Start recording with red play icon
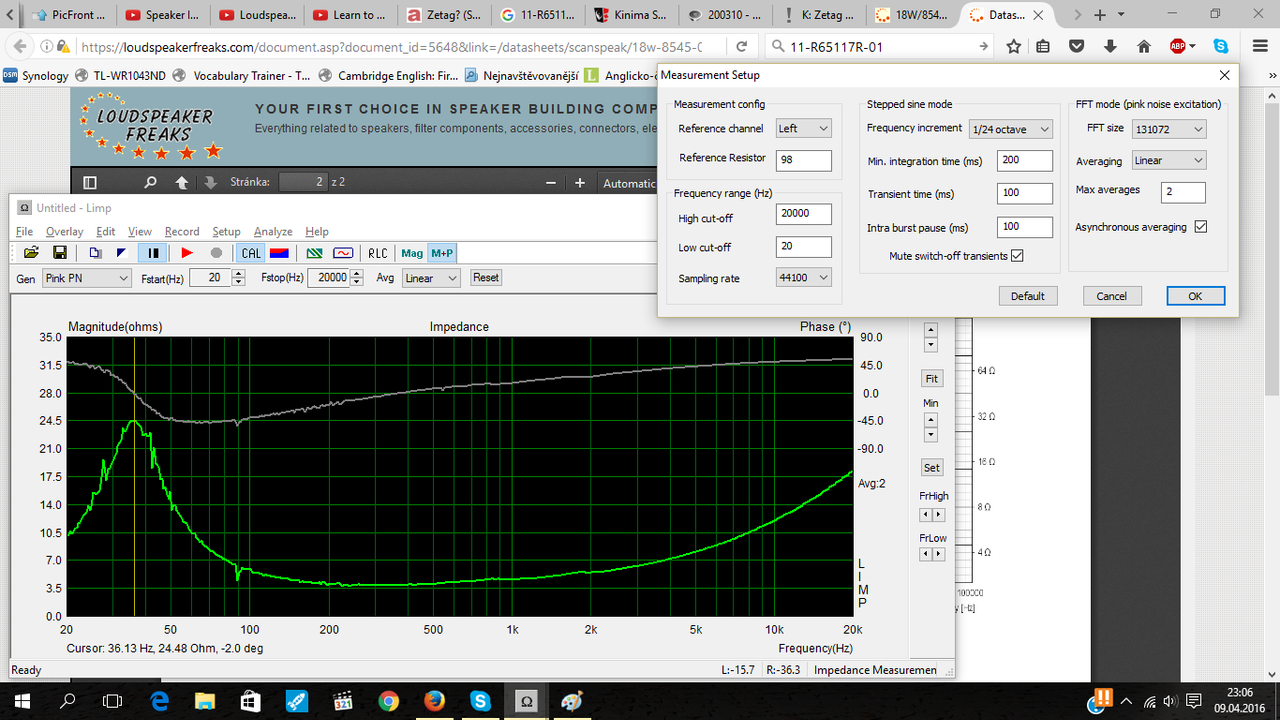 [187, 253]
